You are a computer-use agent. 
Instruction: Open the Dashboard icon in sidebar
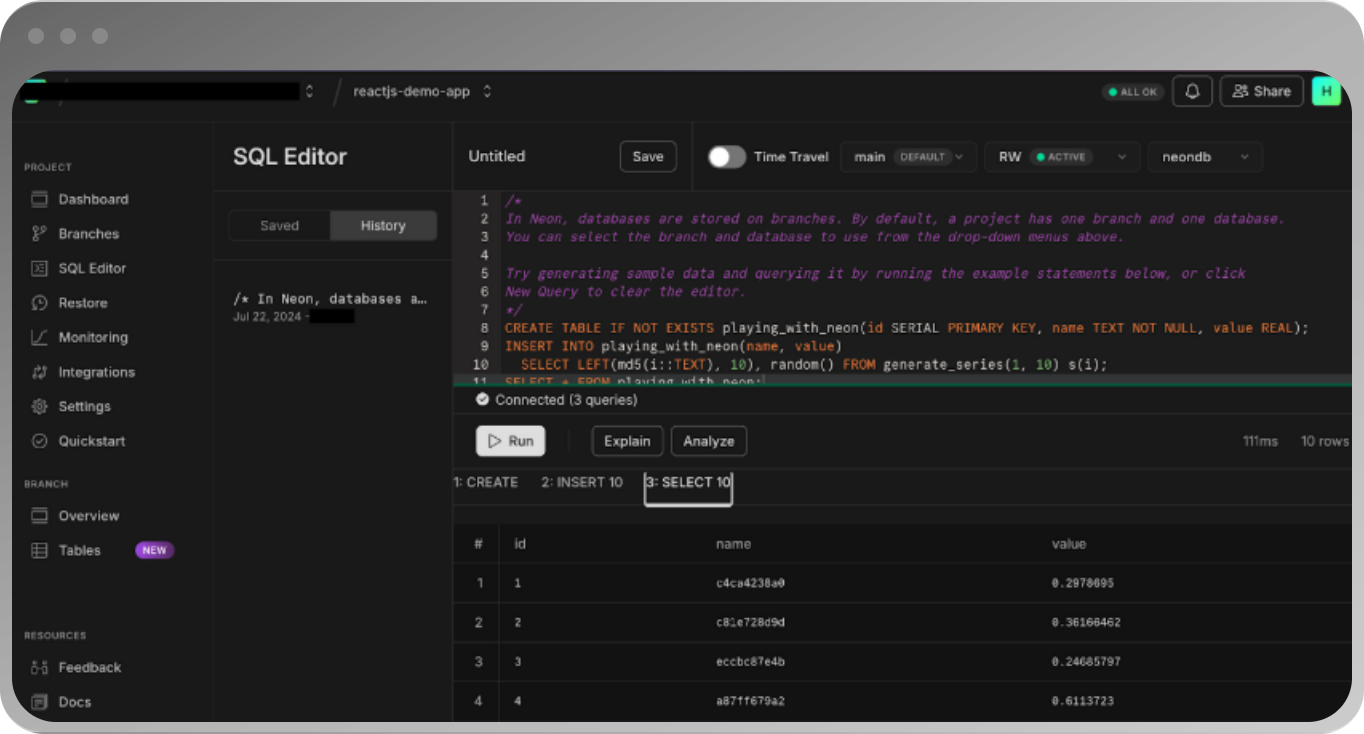[39, 199]
